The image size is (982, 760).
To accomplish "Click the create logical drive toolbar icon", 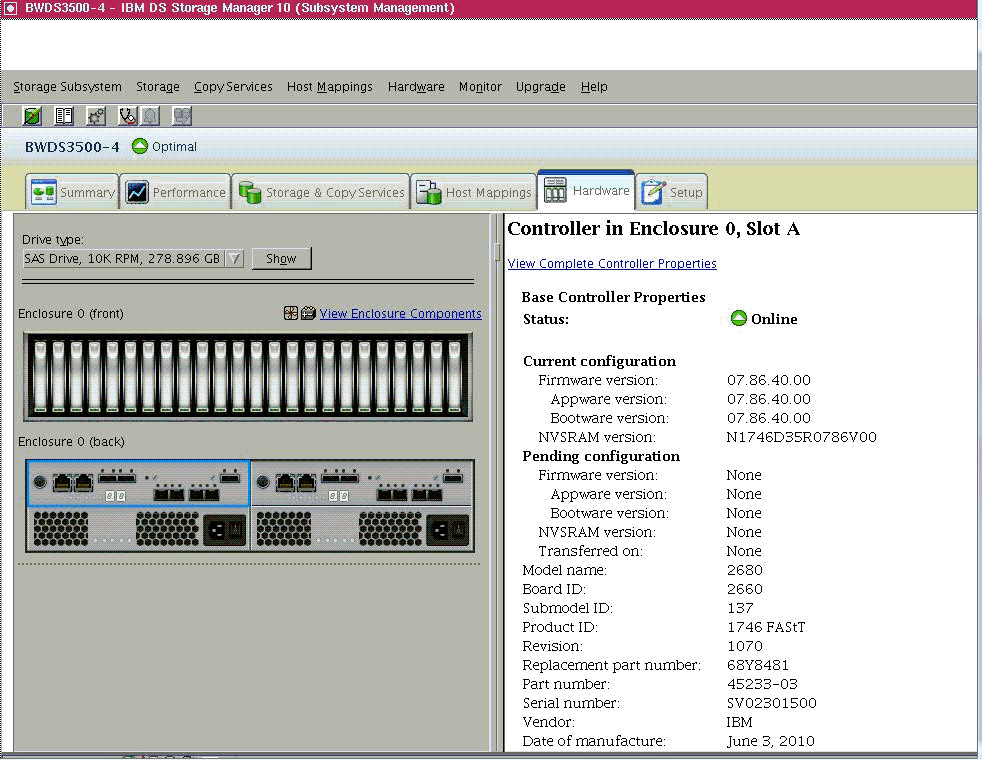I will tap(32, 116).
